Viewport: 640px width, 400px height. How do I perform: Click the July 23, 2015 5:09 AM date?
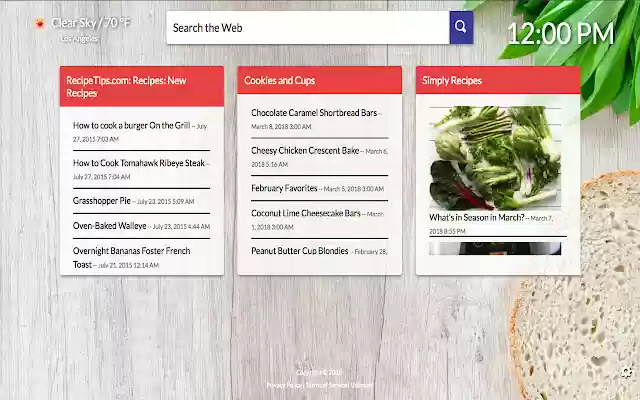[165, 202]
